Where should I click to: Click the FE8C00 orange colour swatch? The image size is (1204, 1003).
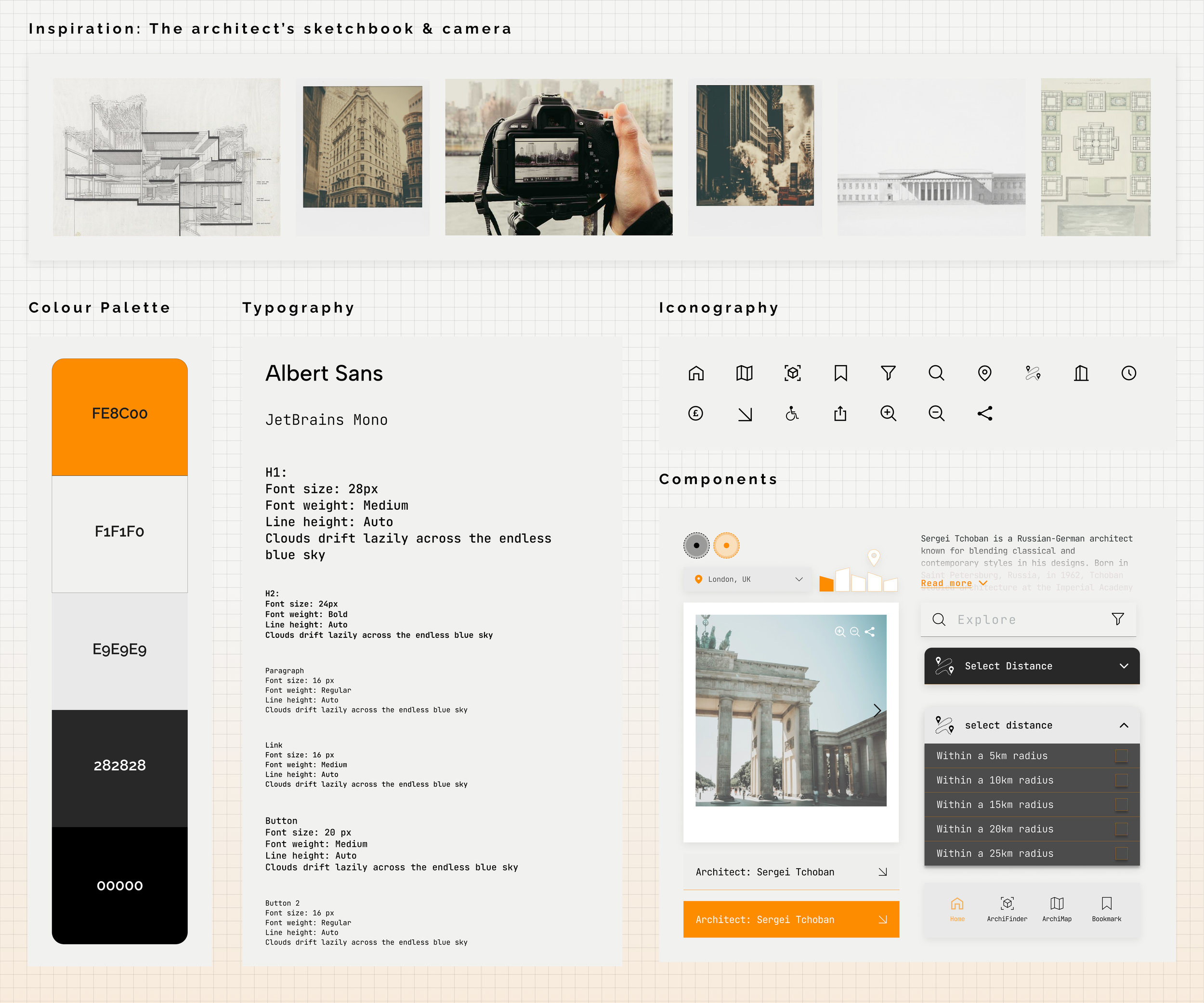(x=120, y=417)
